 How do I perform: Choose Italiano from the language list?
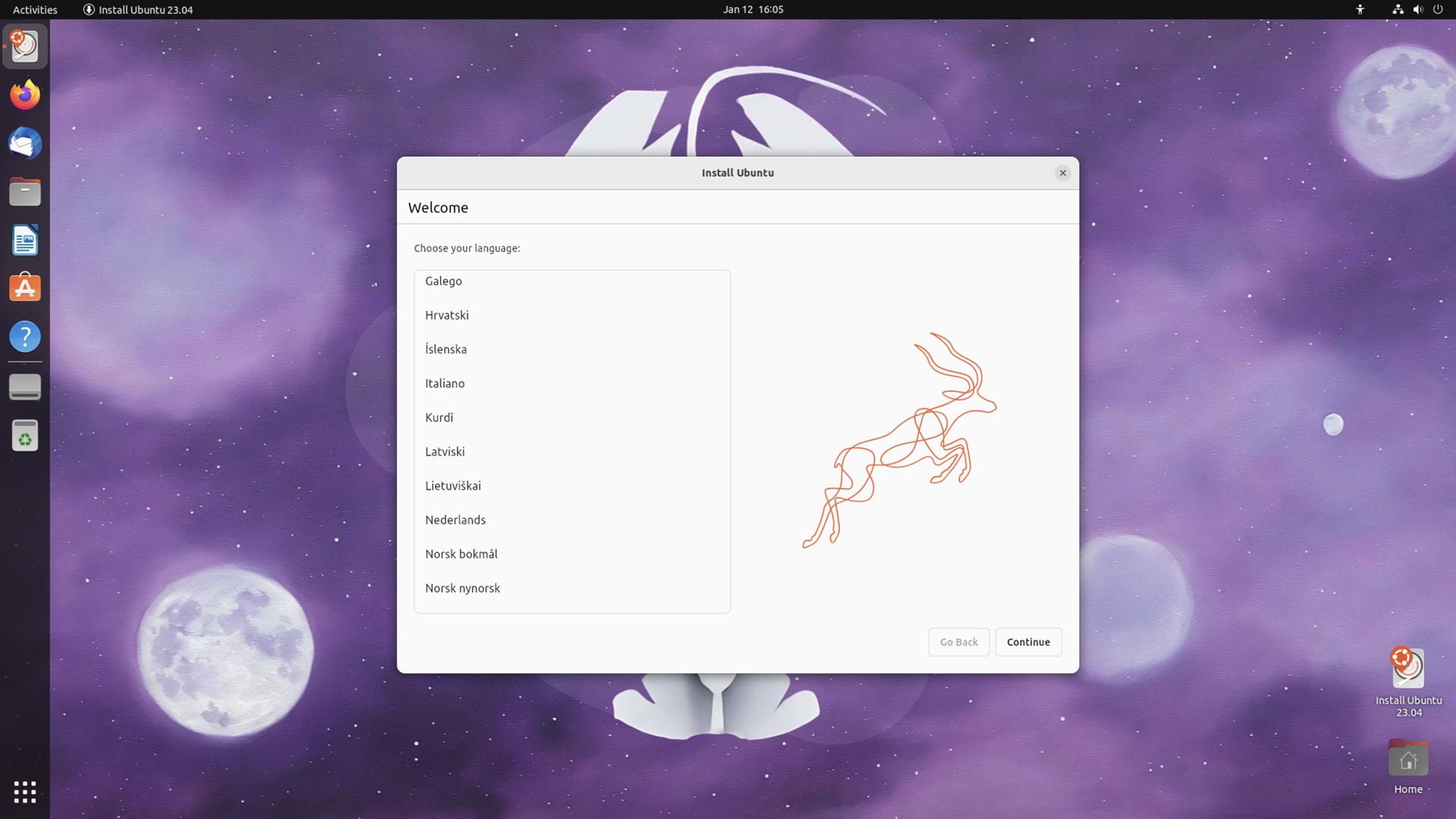click(x=573, y=384)
